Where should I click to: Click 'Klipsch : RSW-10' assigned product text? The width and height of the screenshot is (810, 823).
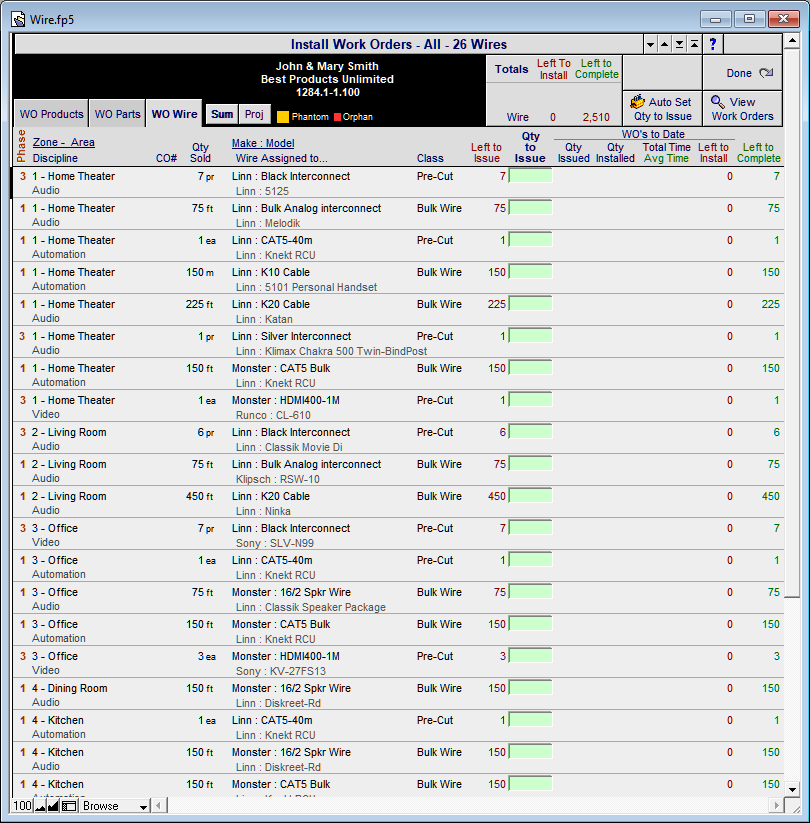(277, 479)
